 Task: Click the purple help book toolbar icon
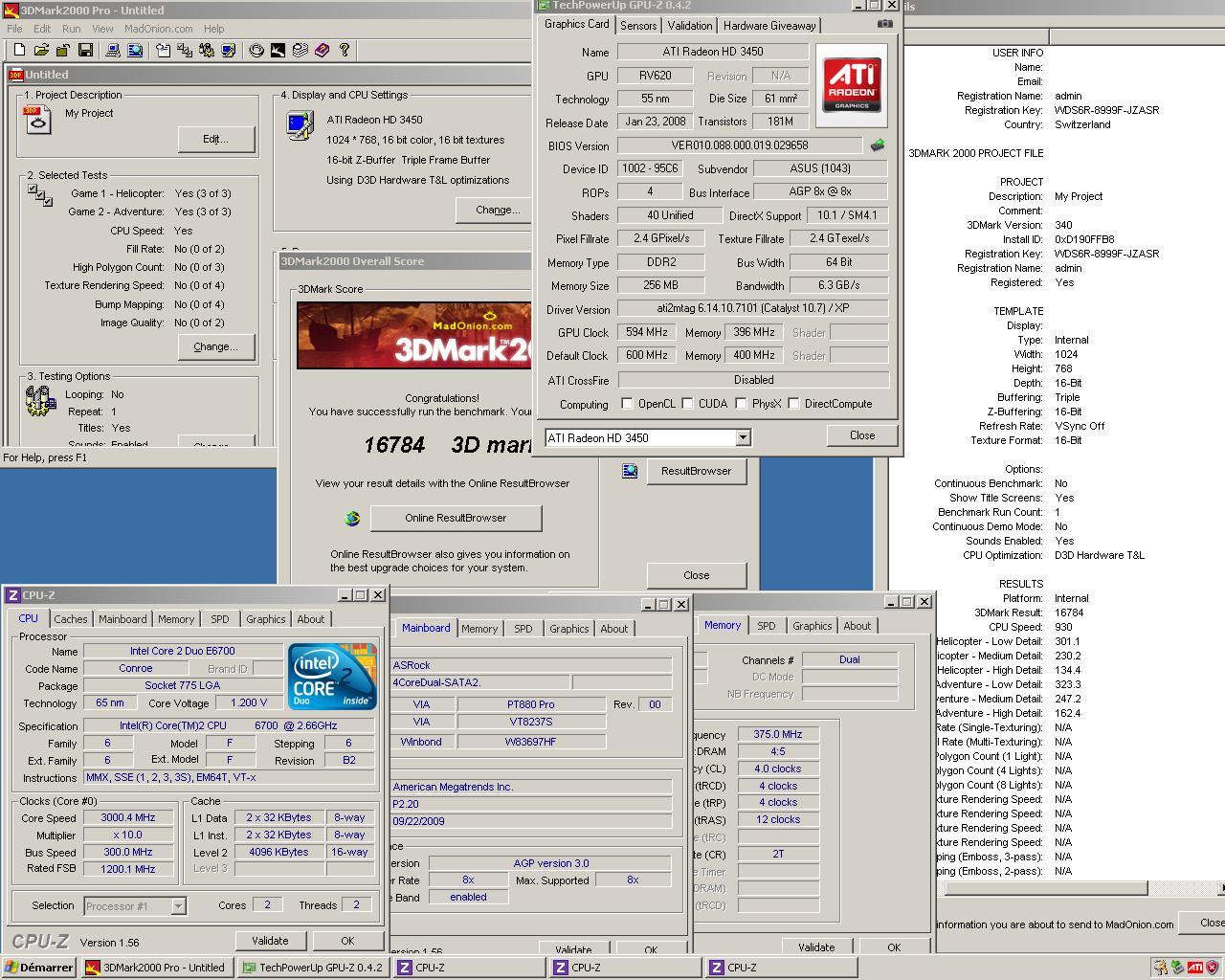(x=323, y=50)
